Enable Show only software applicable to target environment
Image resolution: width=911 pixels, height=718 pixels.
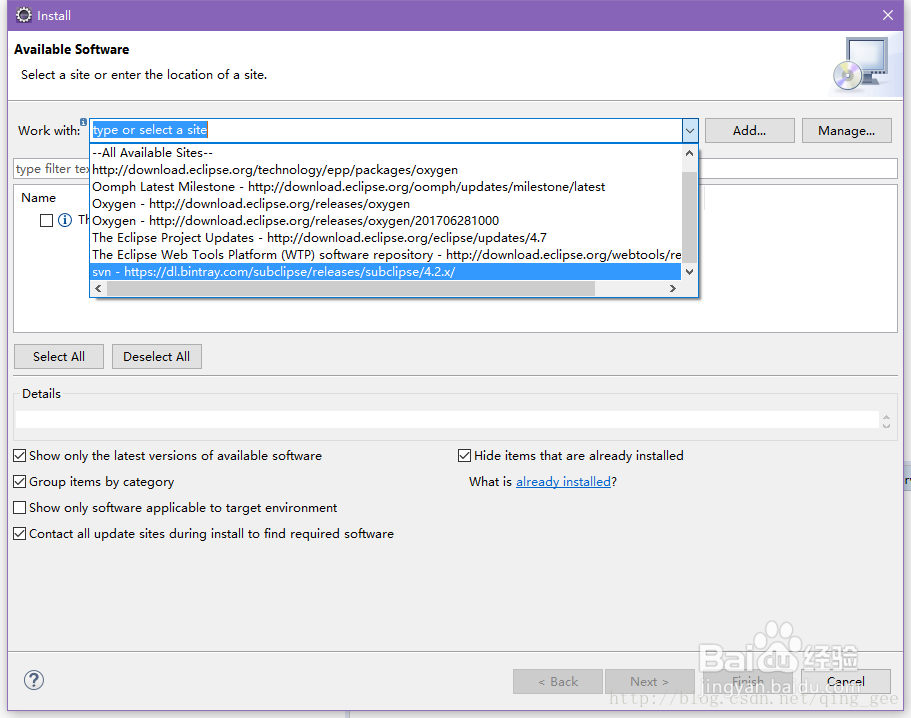tap(19, 508)
